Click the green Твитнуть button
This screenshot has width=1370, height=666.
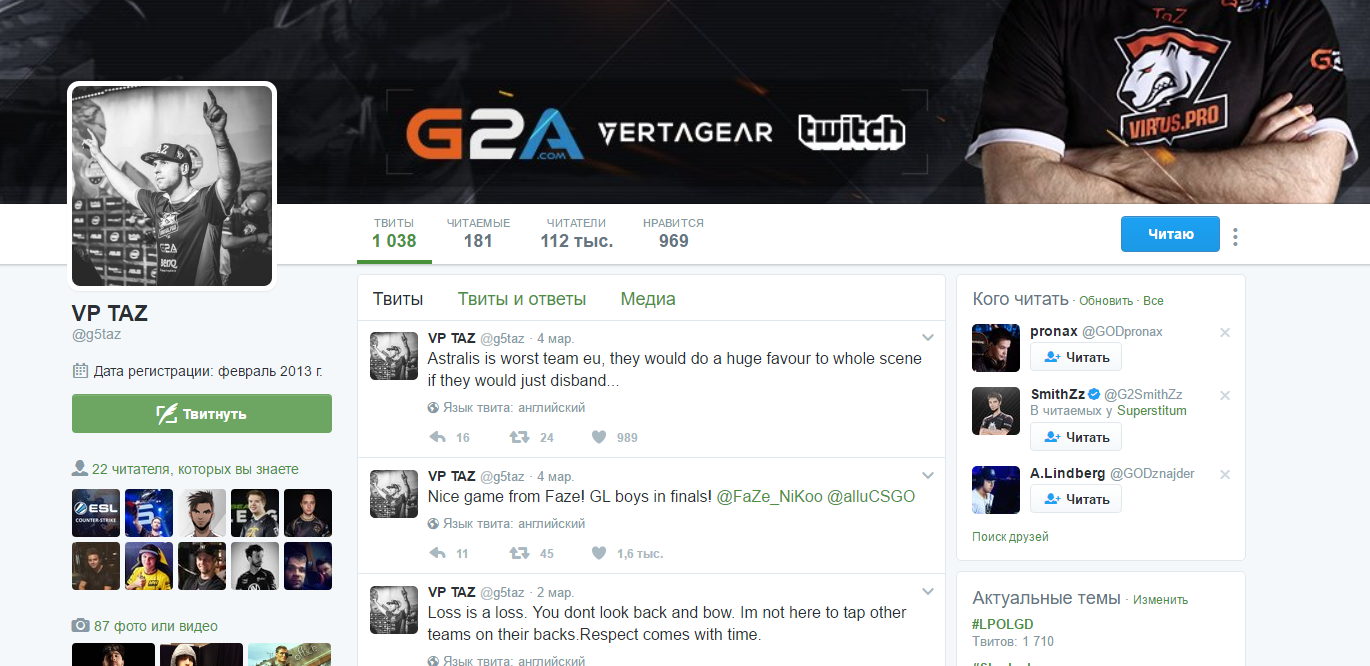(202, 414)
